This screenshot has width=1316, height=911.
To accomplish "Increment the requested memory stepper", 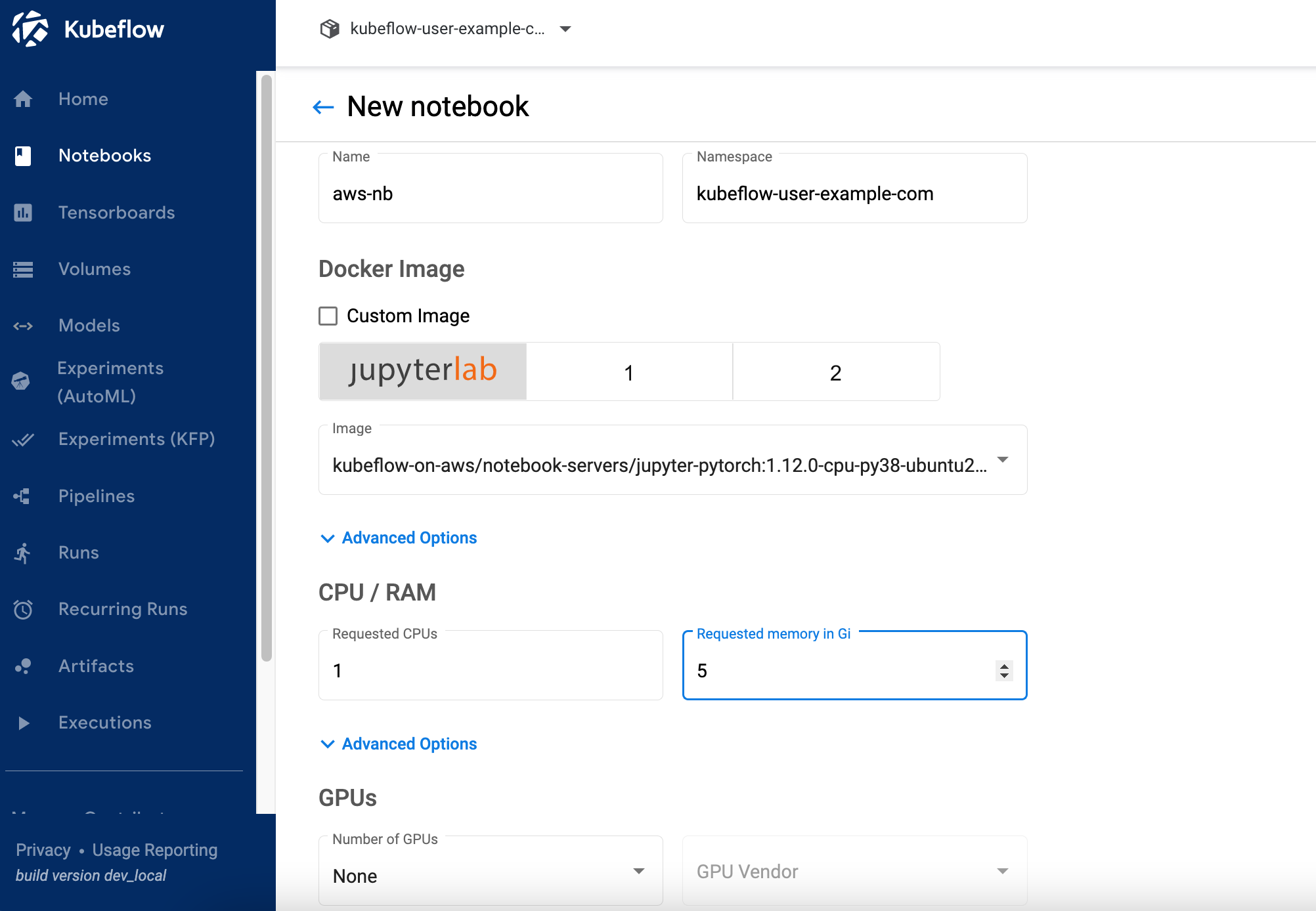I will tap(1004, 666).
